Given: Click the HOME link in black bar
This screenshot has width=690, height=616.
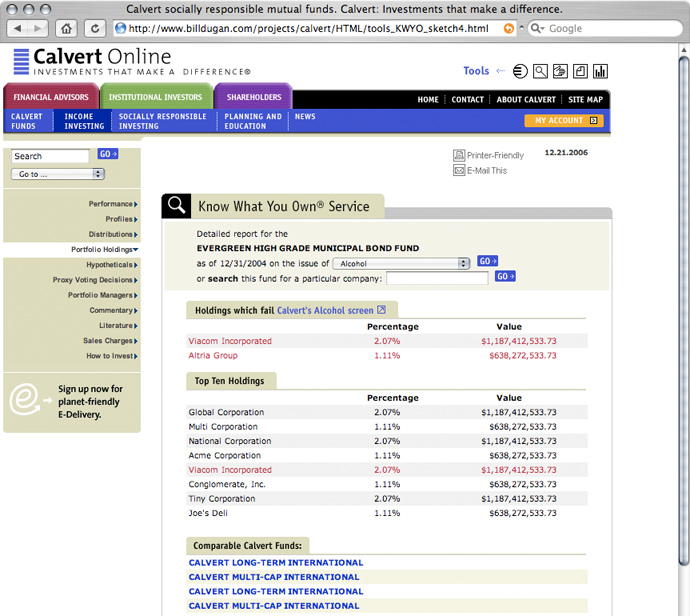Looking at the screenshot, I should point(428,99).
